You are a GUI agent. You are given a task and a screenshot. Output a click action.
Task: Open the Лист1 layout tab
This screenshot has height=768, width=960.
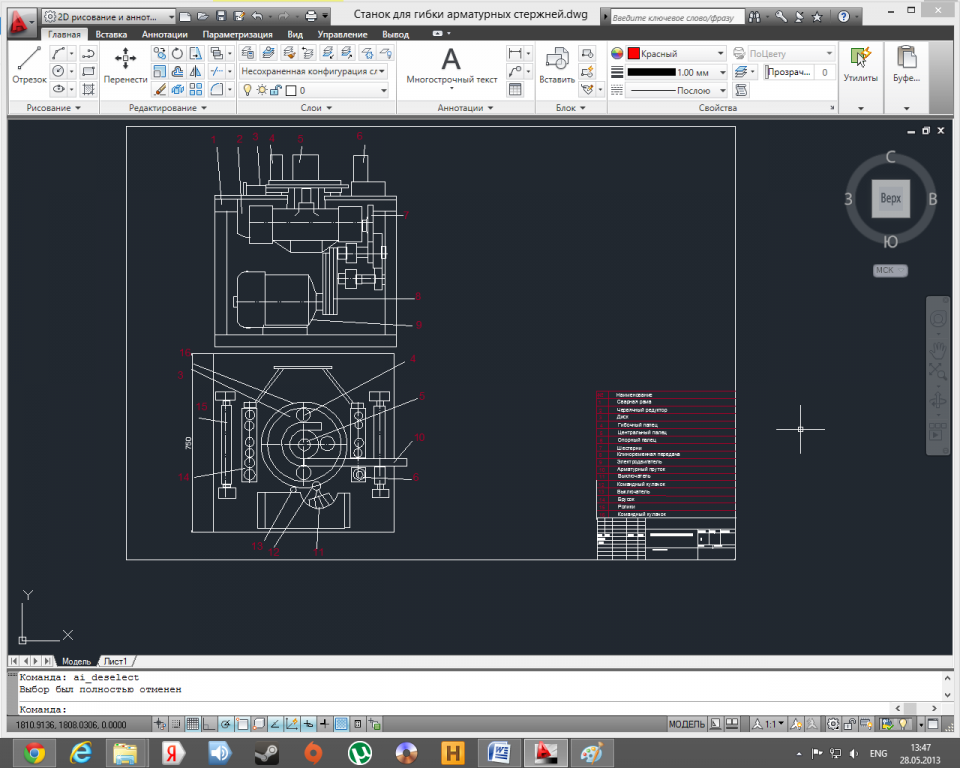(x=115, y=661)
